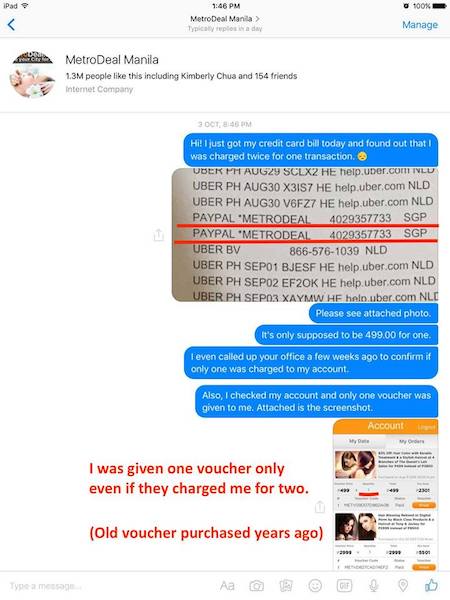
Task: Open the Account voucher screenshot
Action: pyautogui.click(x=385, y=495)
